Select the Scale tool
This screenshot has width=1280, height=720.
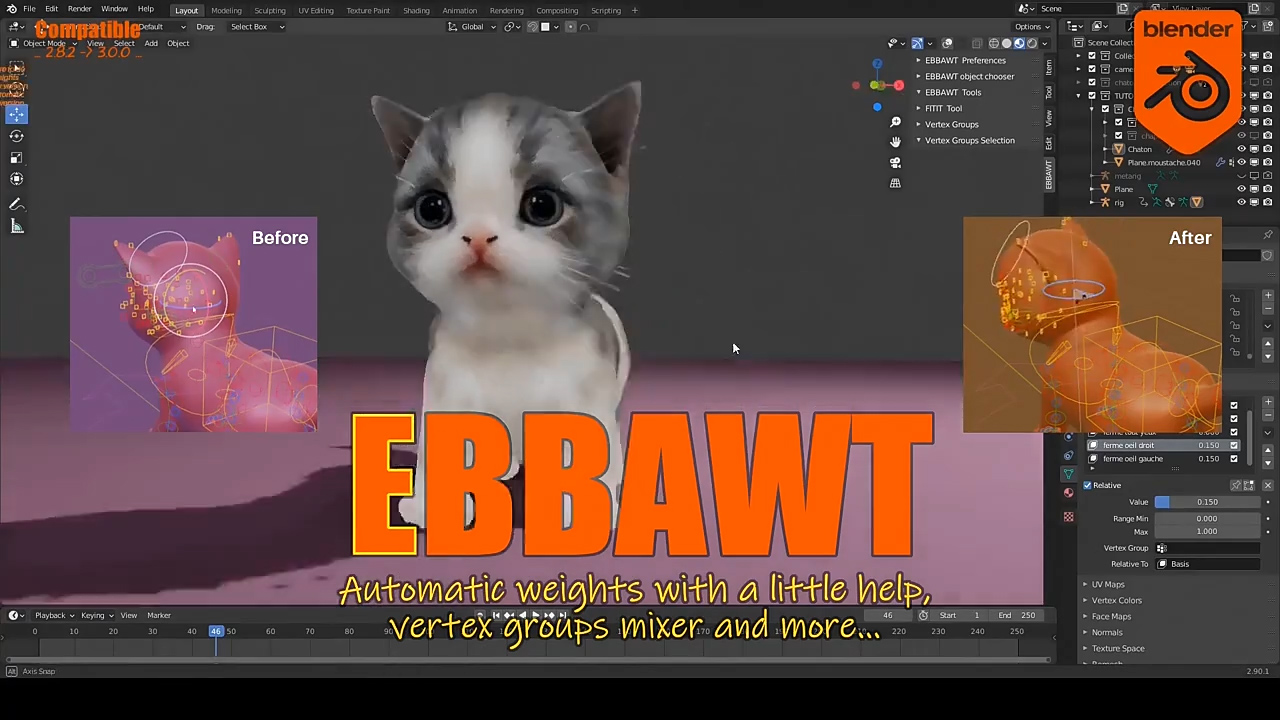pyautogui.click(x=16, y=157)
